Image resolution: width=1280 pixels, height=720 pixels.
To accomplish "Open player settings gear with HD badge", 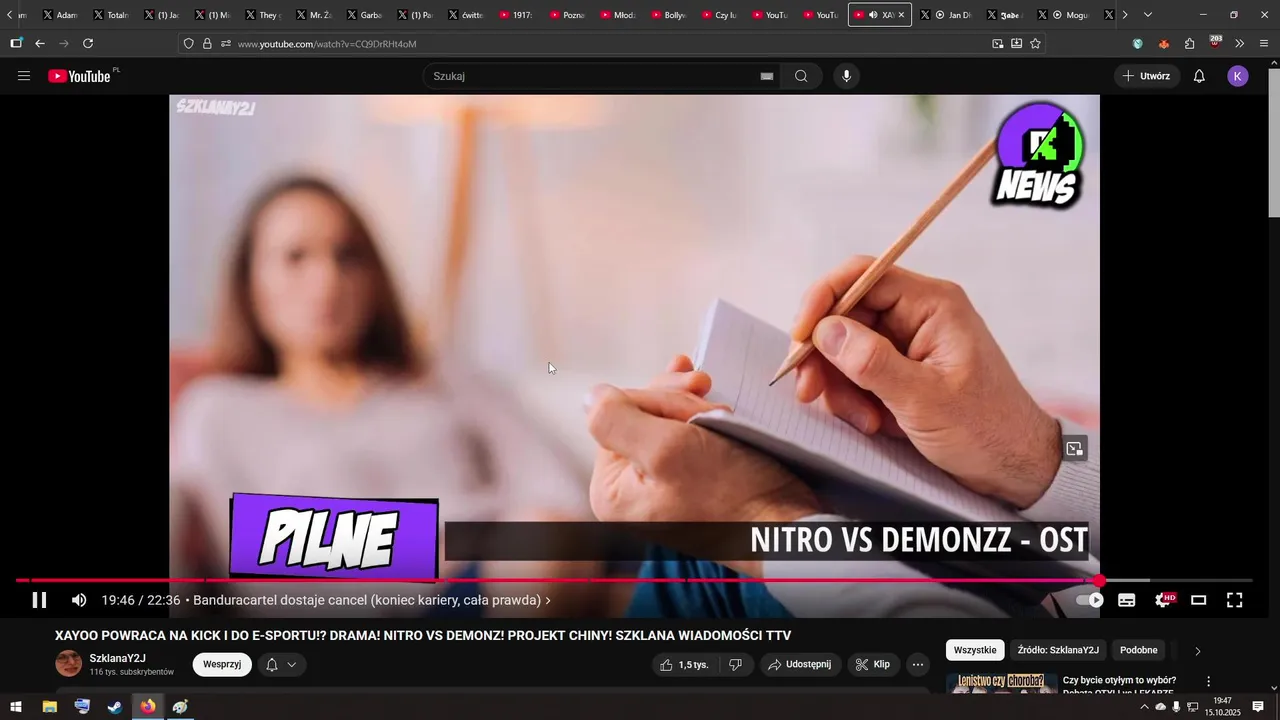I will [x=1163, y=600].
